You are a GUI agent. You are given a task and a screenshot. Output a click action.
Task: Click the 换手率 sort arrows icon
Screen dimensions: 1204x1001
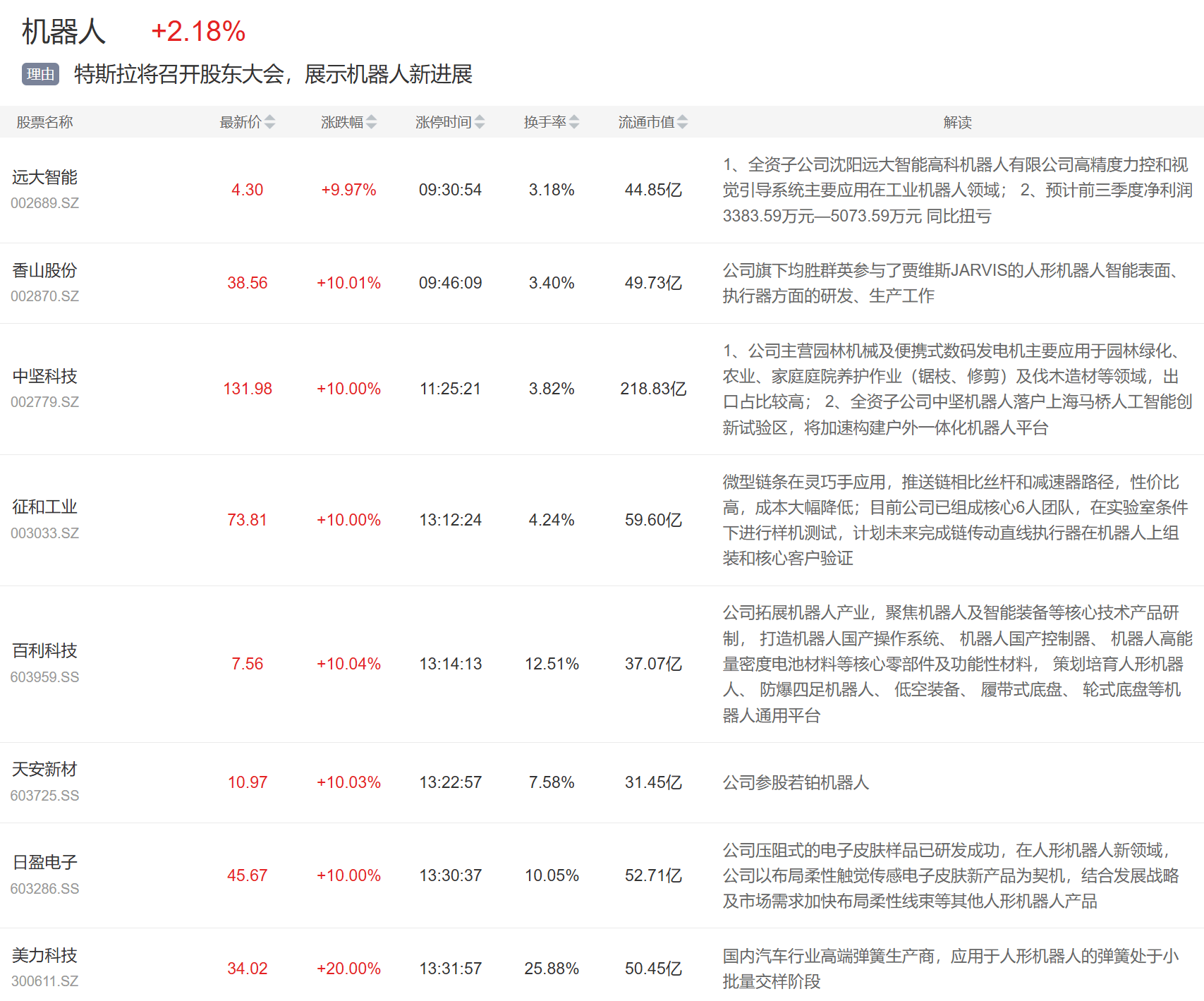click(x=574, y=122)
